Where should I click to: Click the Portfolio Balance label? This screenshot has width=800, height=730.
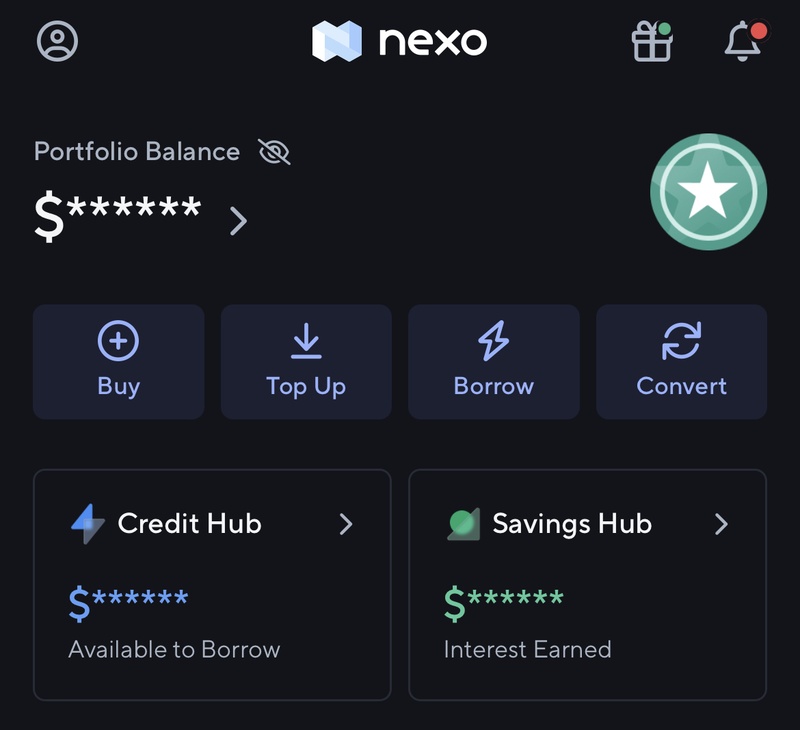137,152
